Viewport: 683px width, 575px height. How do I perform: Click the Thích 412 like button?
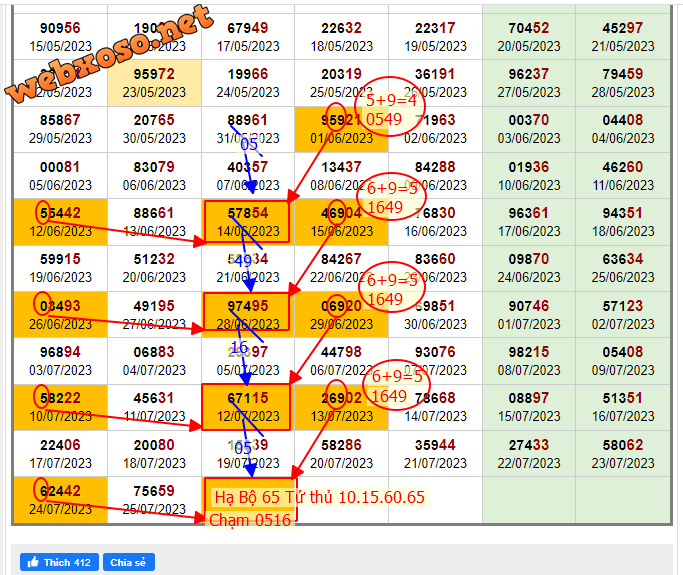pyautogui.click(x=59, y=562)
